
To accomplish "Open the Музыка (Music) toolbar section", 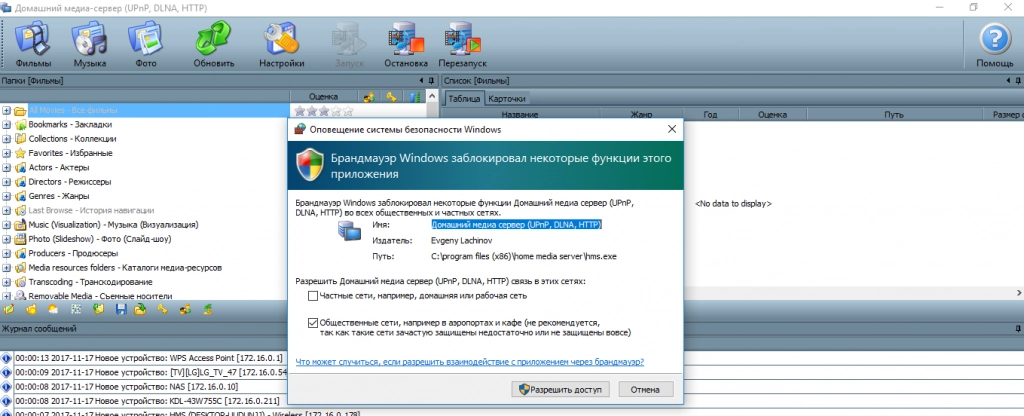I will click(89, 44).
